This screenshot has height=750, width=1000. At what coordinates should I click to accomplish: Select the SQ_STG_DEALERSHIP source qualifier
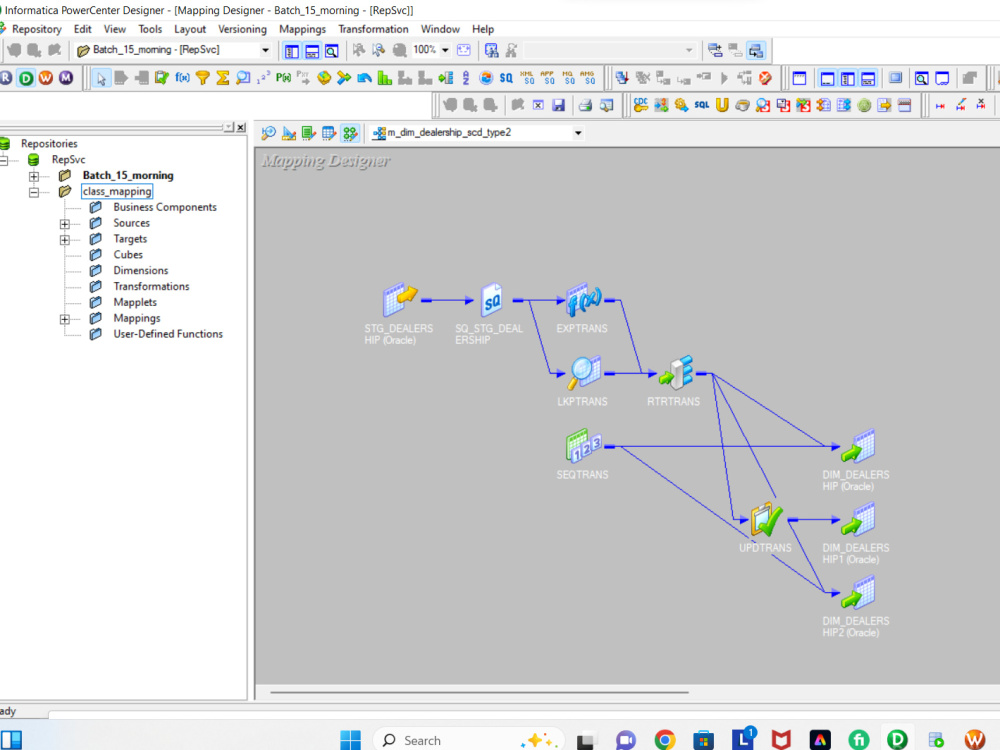491,300
